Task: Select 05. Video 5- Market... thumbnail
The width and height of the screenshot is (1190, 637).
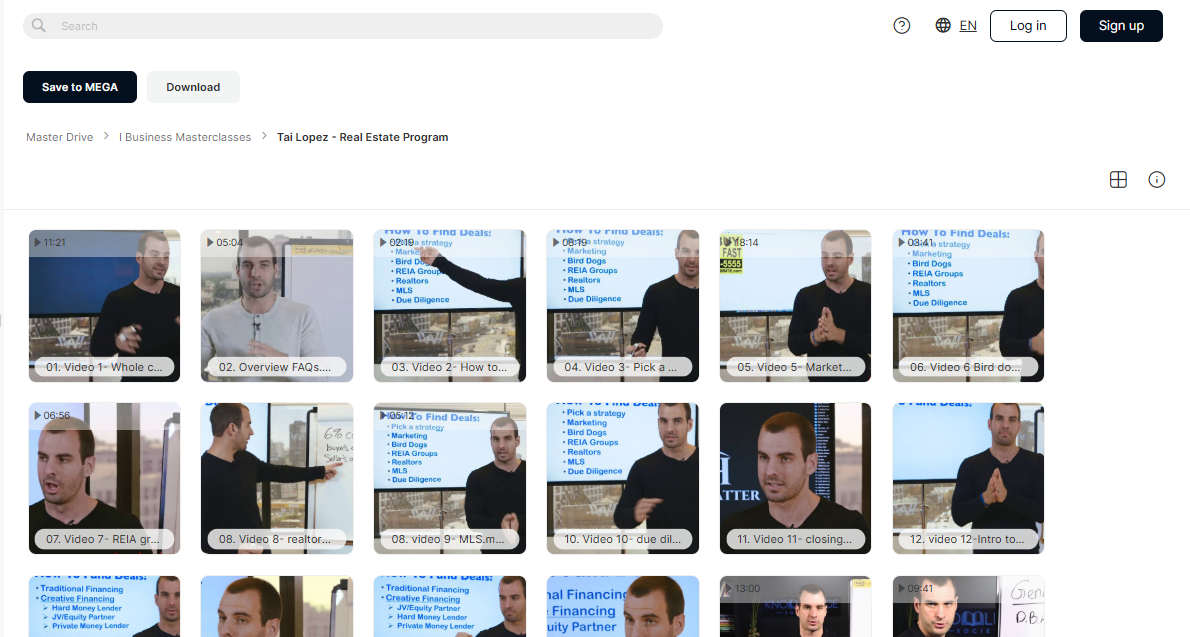Action: tap(795, 306)
